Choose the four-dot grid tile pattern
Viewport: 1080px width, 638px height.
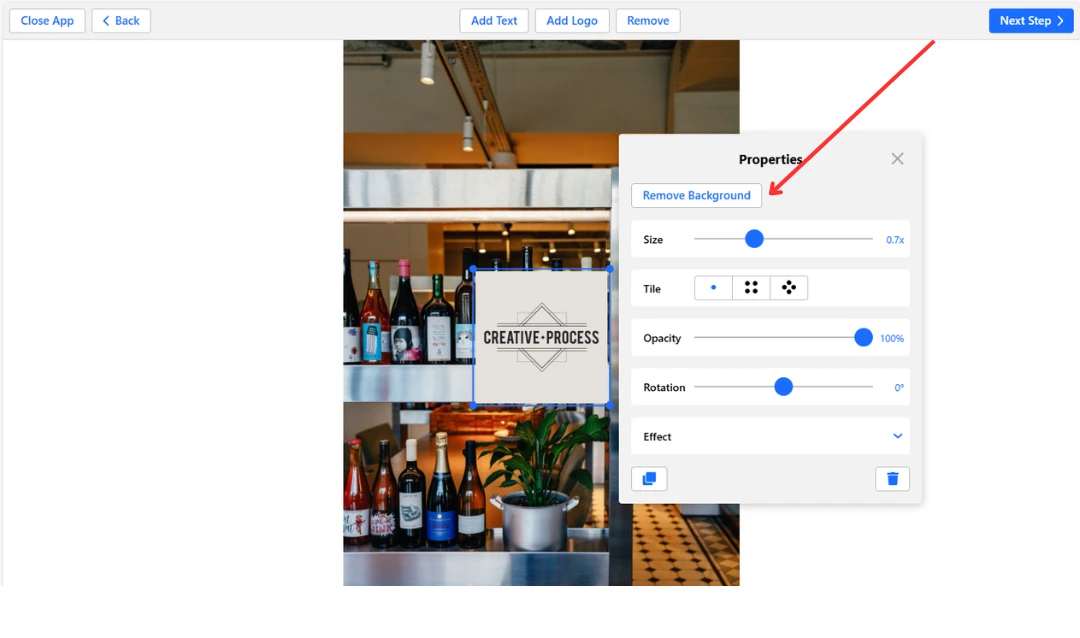pyautogui.click(x=751, y=288)
